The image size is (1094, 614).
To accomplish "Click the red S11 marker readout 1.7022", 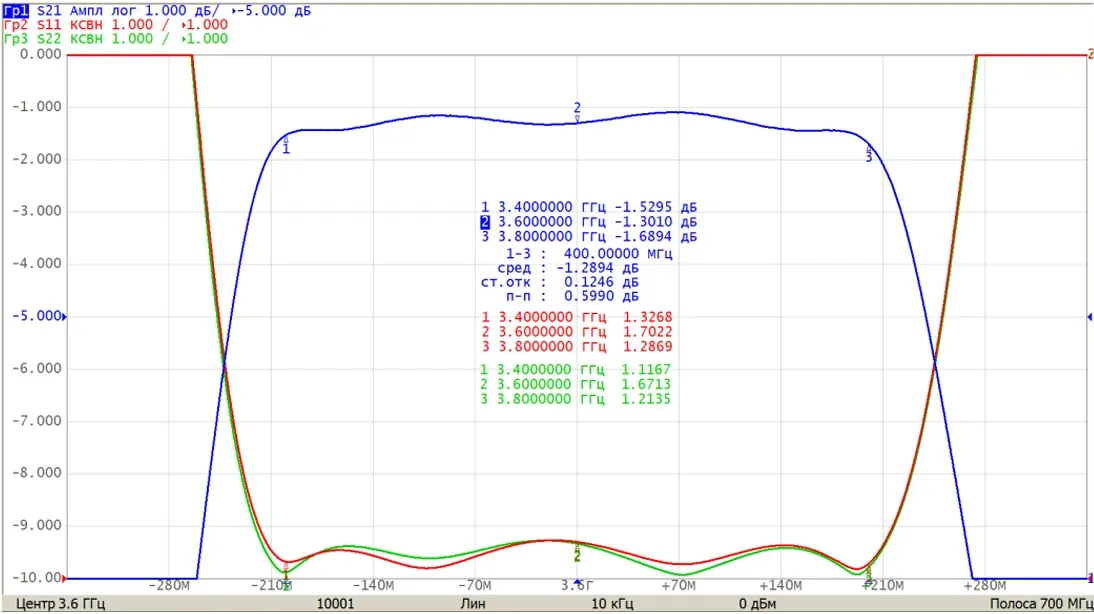I will tap(576, 332).
